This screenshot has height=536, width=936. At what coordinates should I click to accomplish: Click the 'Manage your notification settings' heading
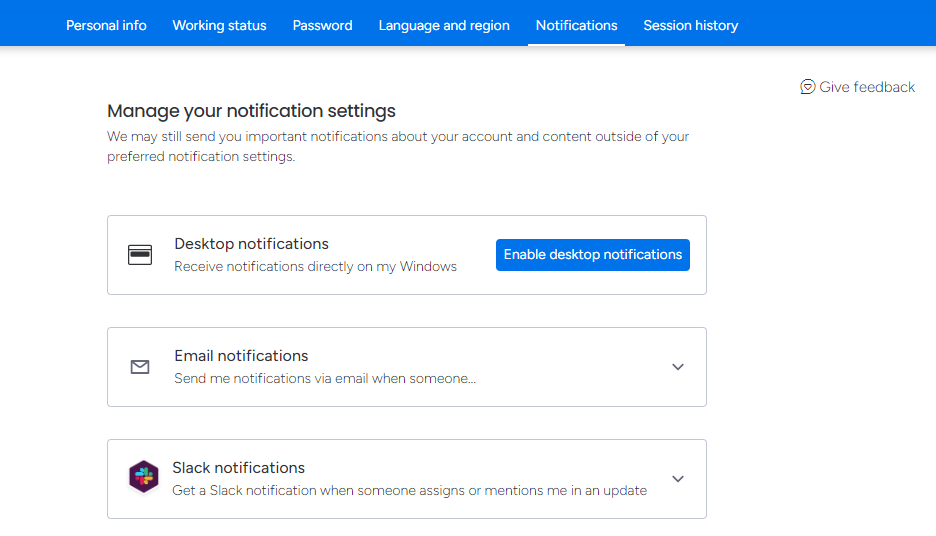click(251, 111)
